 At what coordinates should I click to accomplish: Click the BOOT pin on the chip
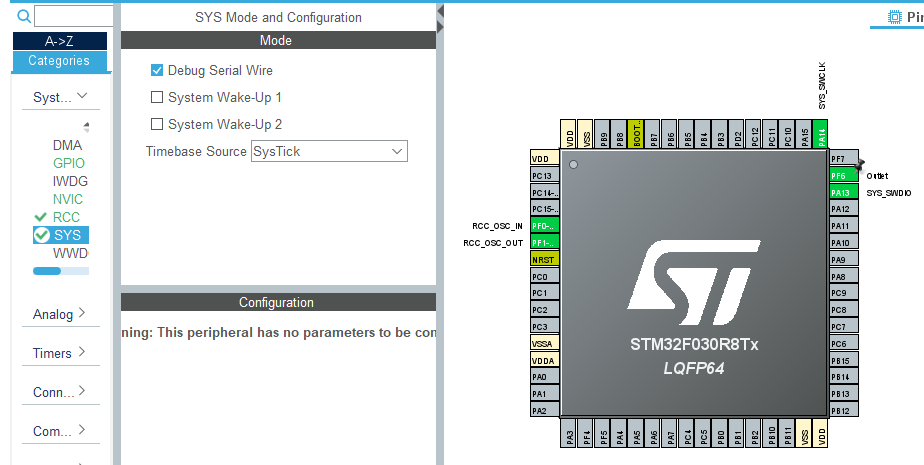636,135
